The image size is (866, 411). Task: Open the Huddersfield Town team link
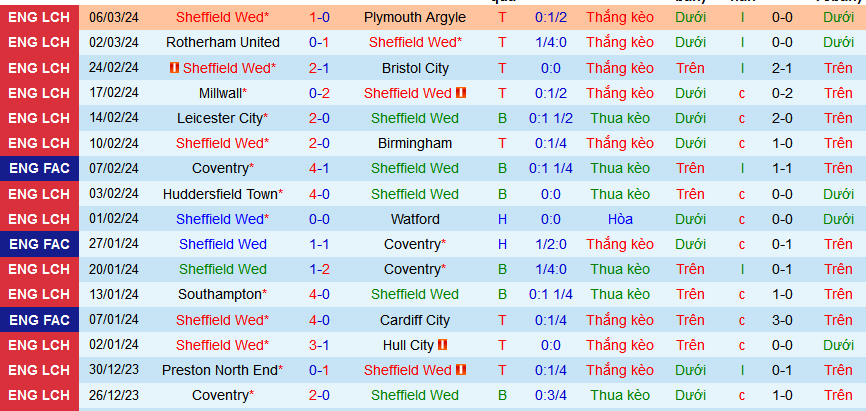click(222, 194)
